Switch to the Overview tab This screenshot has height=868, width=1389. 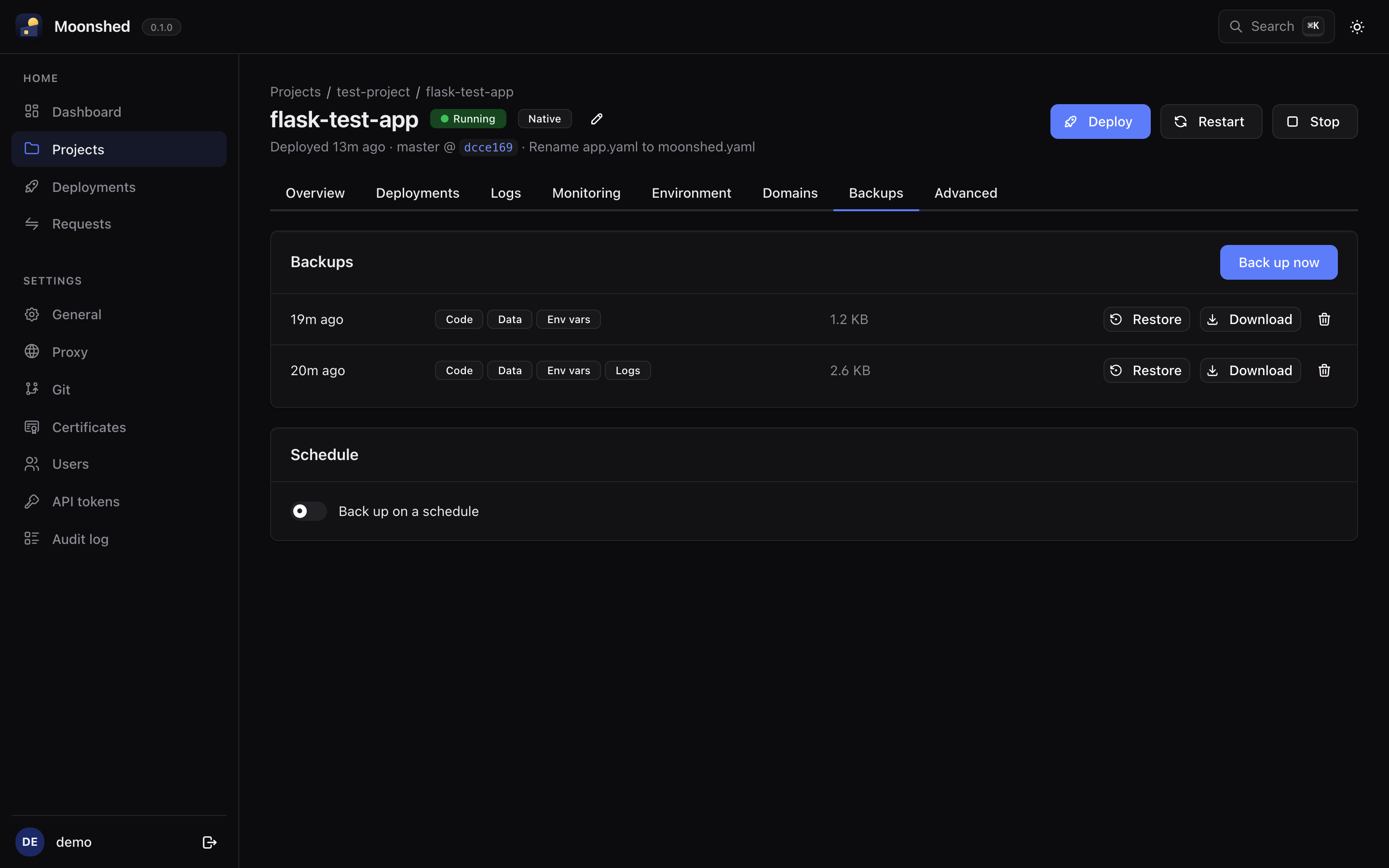pyautogui.click(x=315, y=193)
